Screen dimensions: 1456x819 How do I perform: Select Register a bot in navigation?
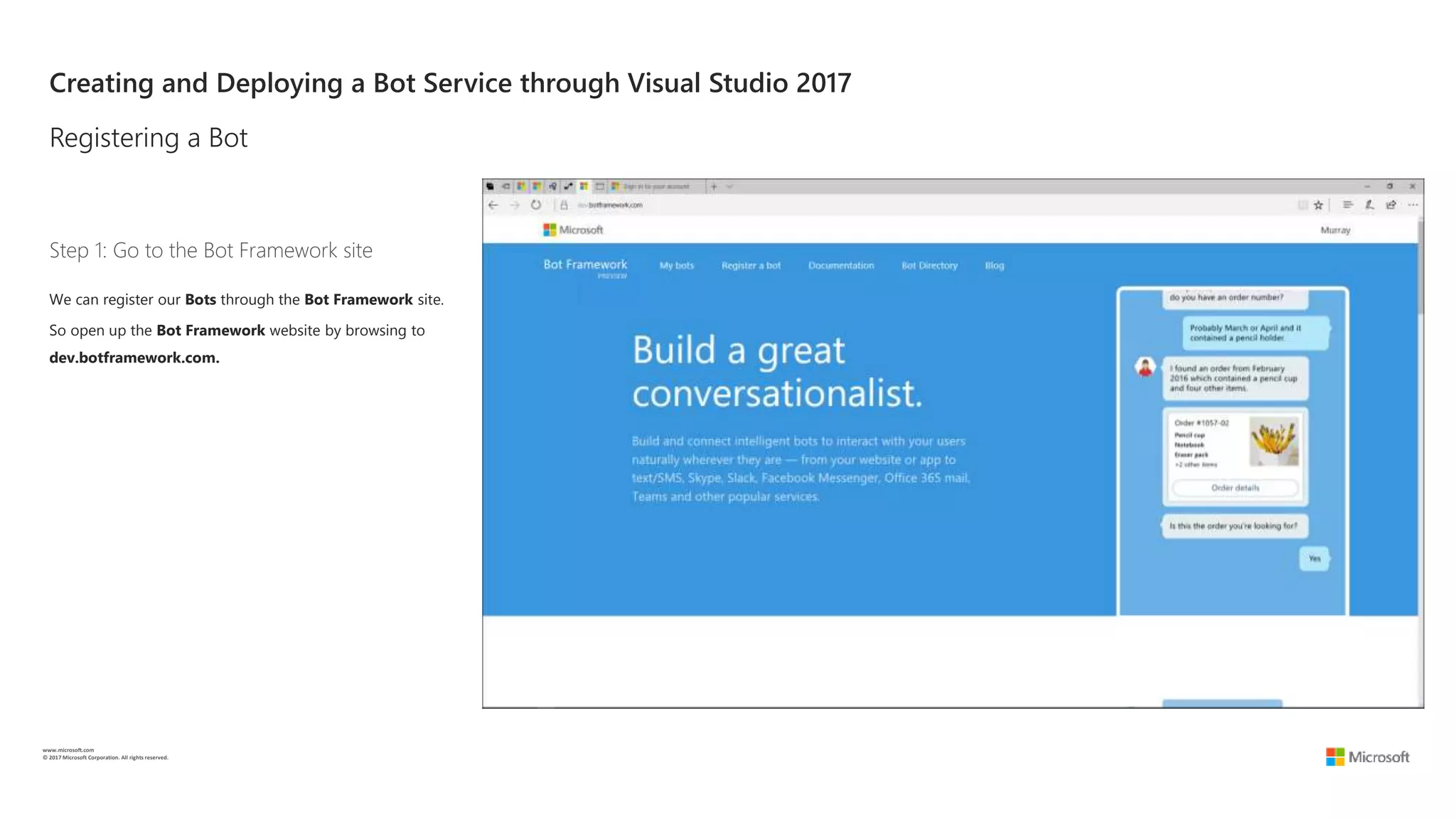click(x=751, y=265)
